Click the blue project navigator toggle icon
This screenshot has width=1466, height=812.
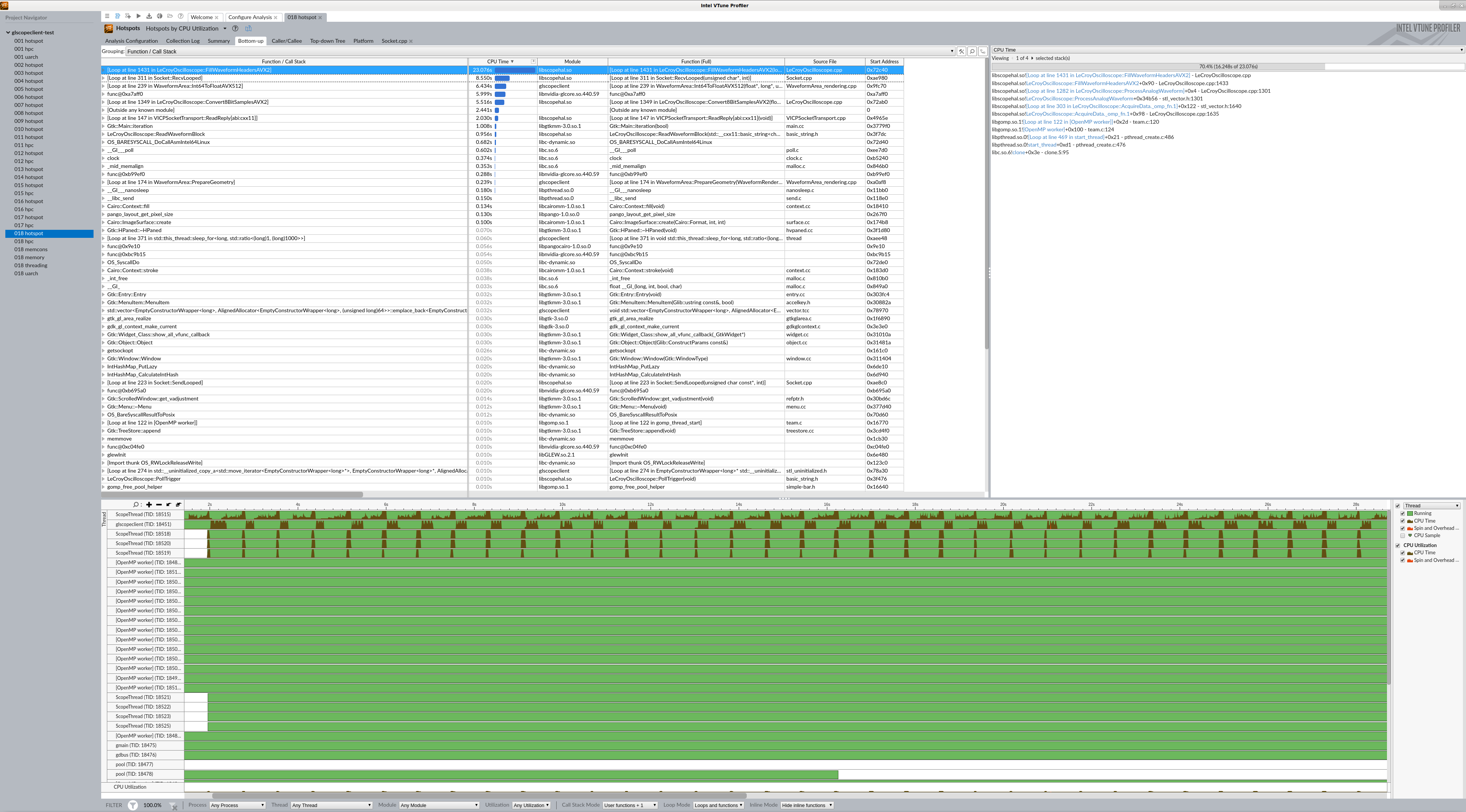coord(117,16)
